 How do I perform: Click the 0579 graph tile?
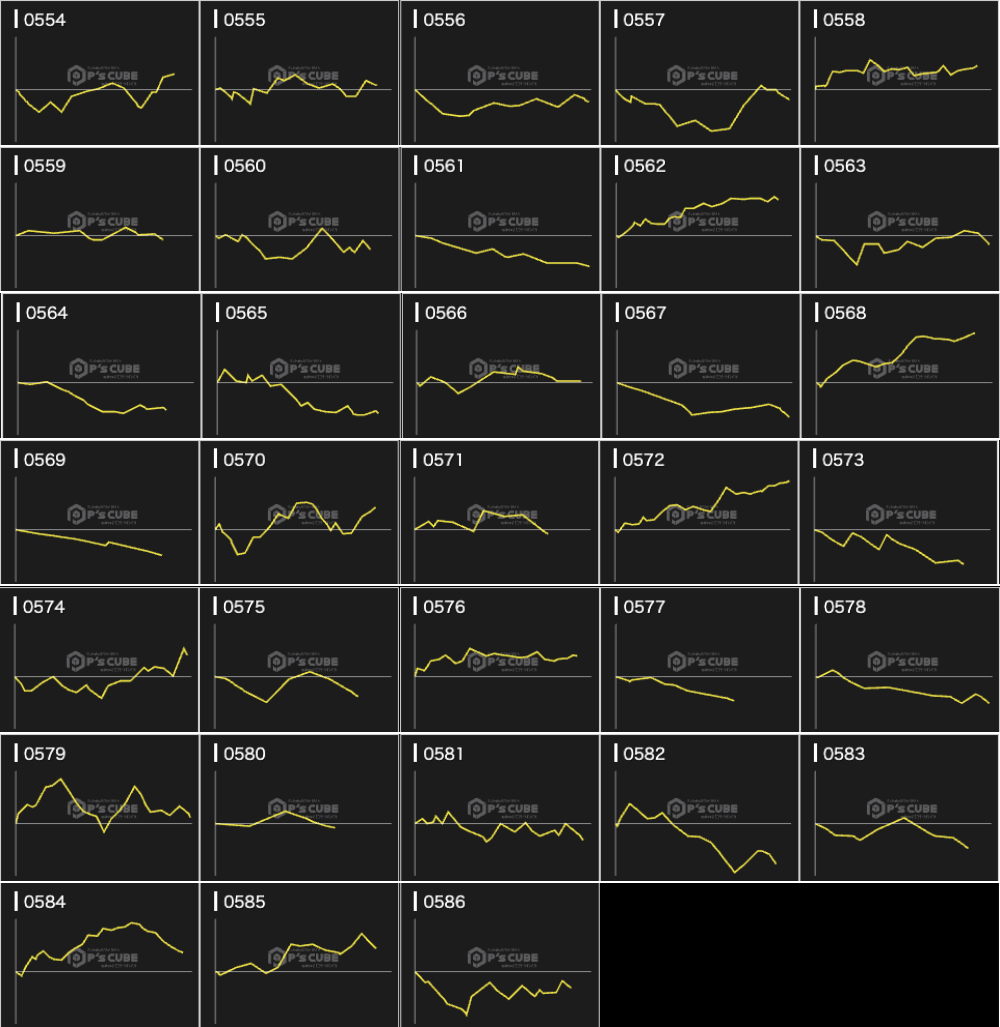100,808
